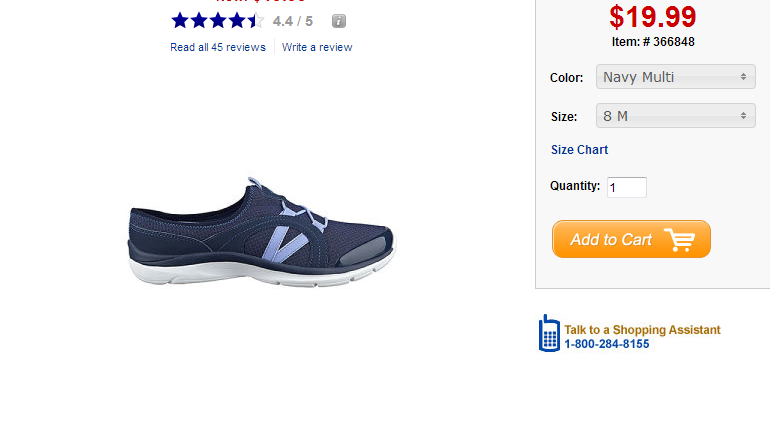Click the blue phone icon
This screenshot has width=770, height=434.
[x=549, y=334]
